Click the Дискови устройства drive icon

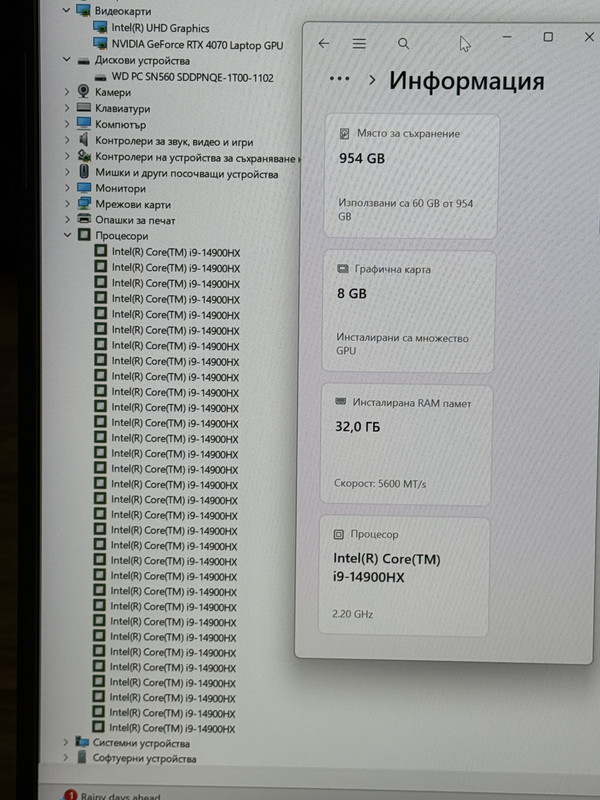coord(83,61)
